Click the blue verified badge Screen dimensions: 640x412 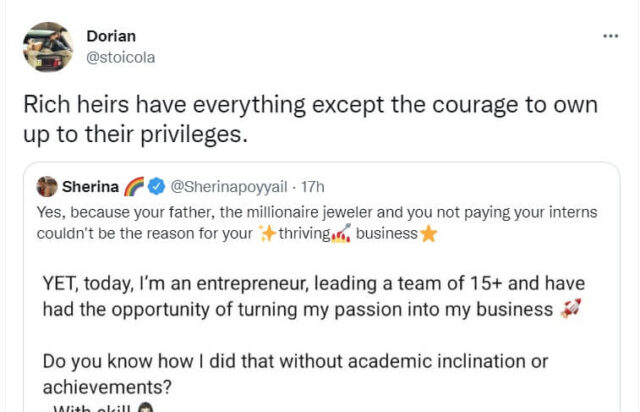click(156, 186)
